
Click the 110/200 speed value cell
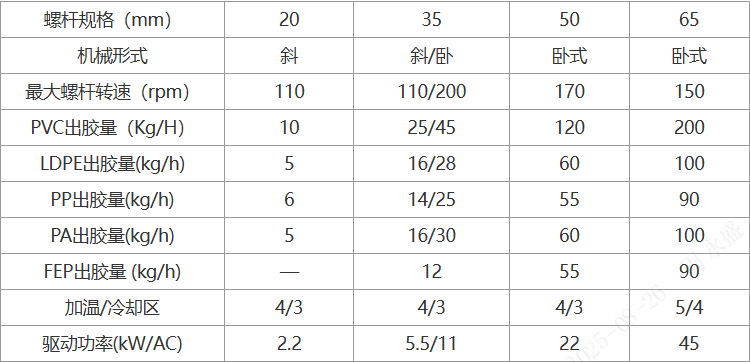(432, 92)
